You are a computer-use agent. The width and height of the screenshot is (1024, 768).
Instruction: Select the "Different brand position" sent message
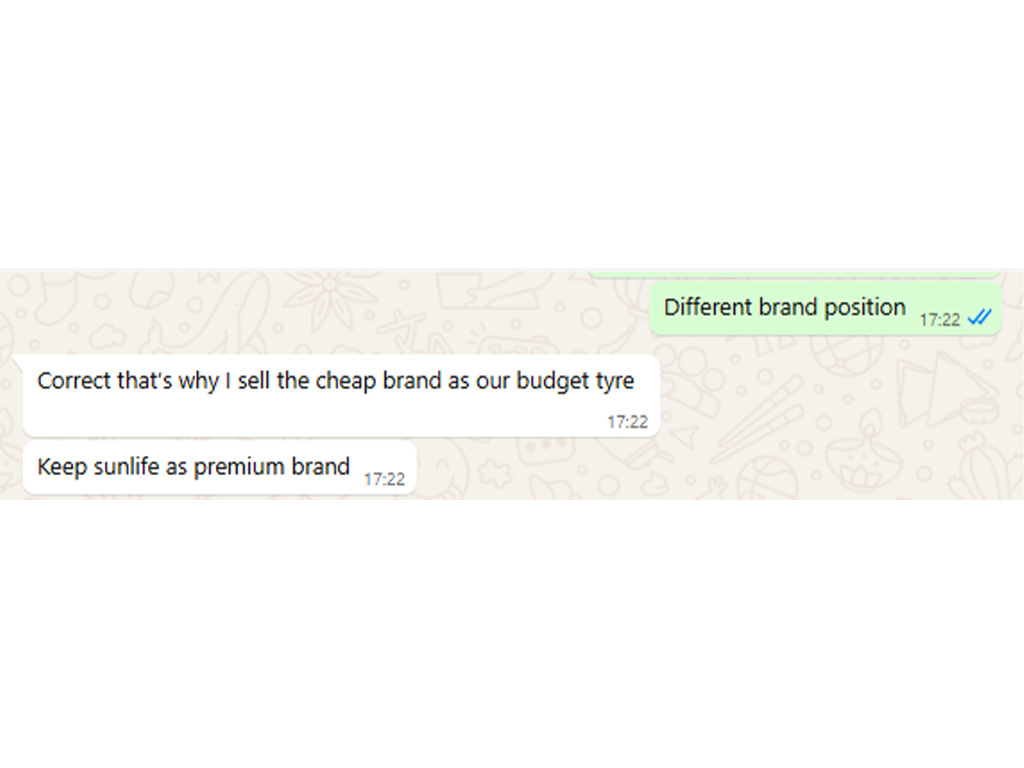tap(784, 307)
